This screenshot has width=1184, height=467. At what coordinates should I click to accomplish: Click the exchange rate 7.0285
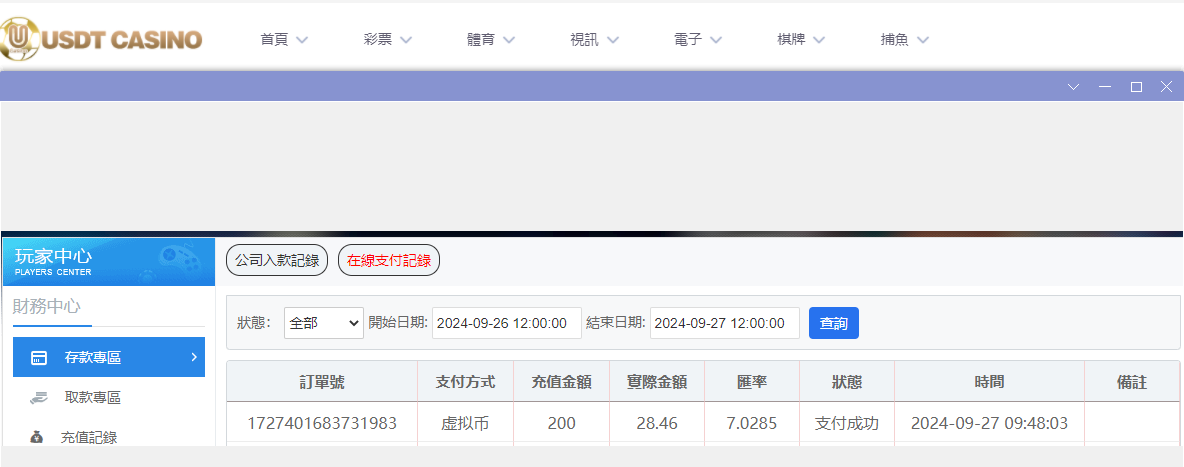coord(751,423)
